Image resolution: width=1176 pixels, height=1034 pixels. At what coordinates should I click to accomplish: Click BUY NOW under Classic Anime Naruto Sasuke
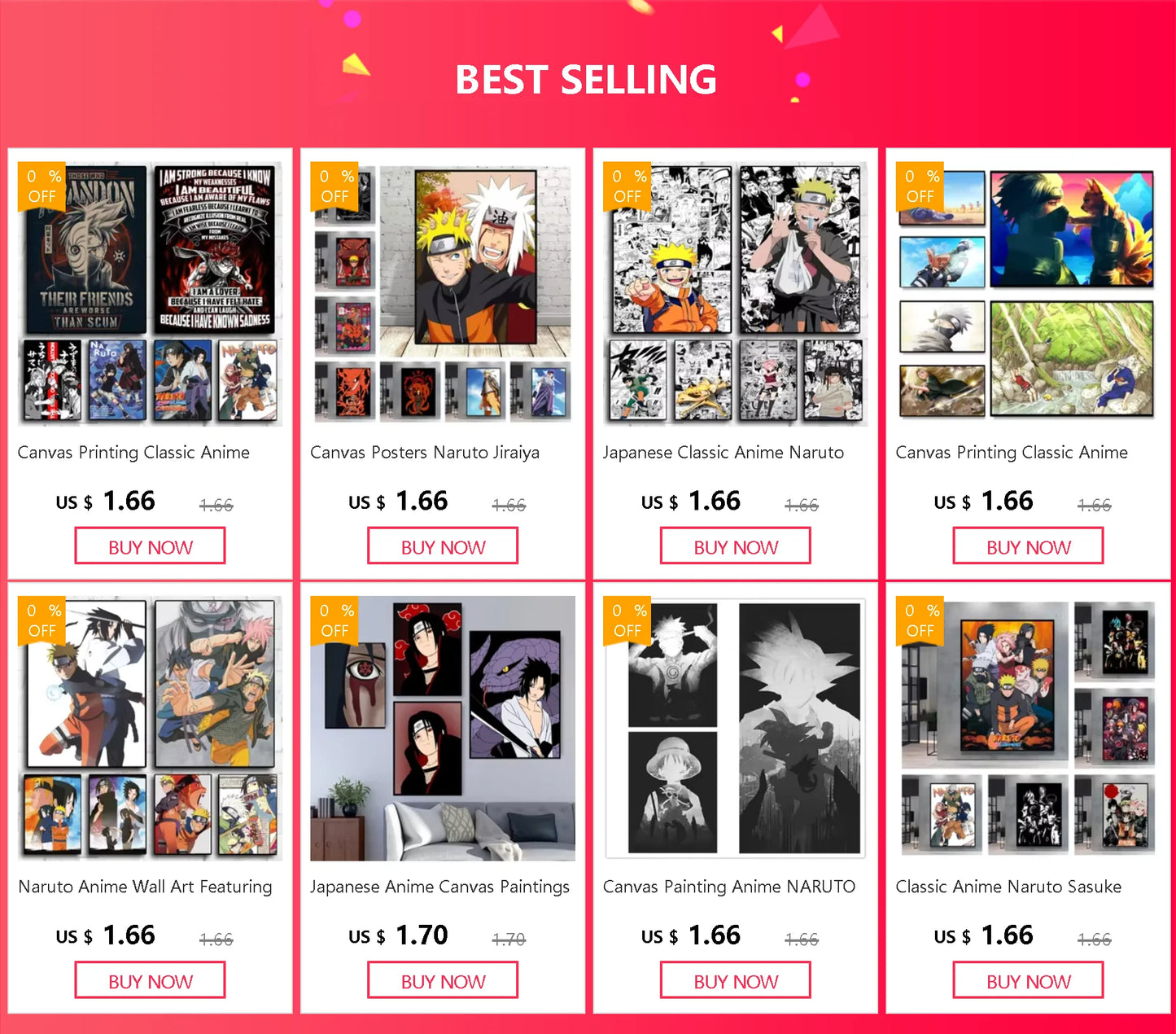pos(1029,980)
